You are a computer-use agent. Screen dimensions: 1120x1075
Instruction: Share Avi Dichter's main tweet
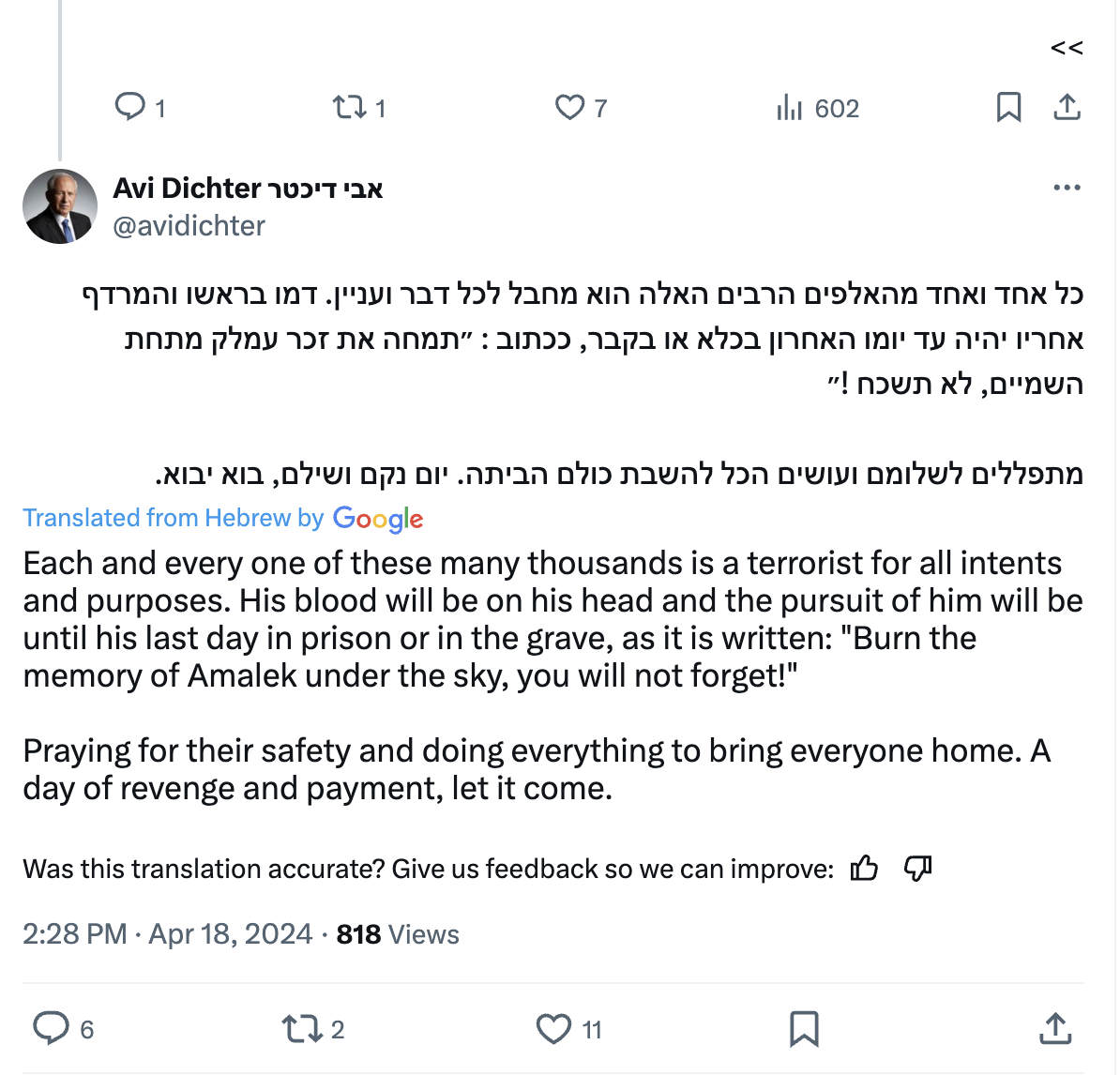[1056, 1028]
